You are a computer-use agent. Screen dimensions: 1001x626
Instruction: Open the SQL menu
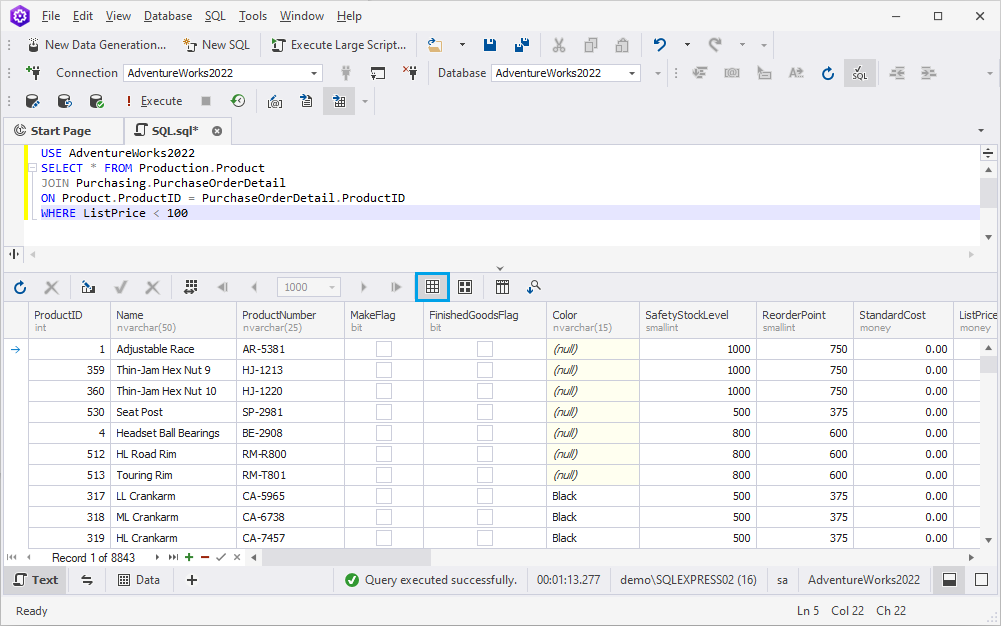[215, 16]
